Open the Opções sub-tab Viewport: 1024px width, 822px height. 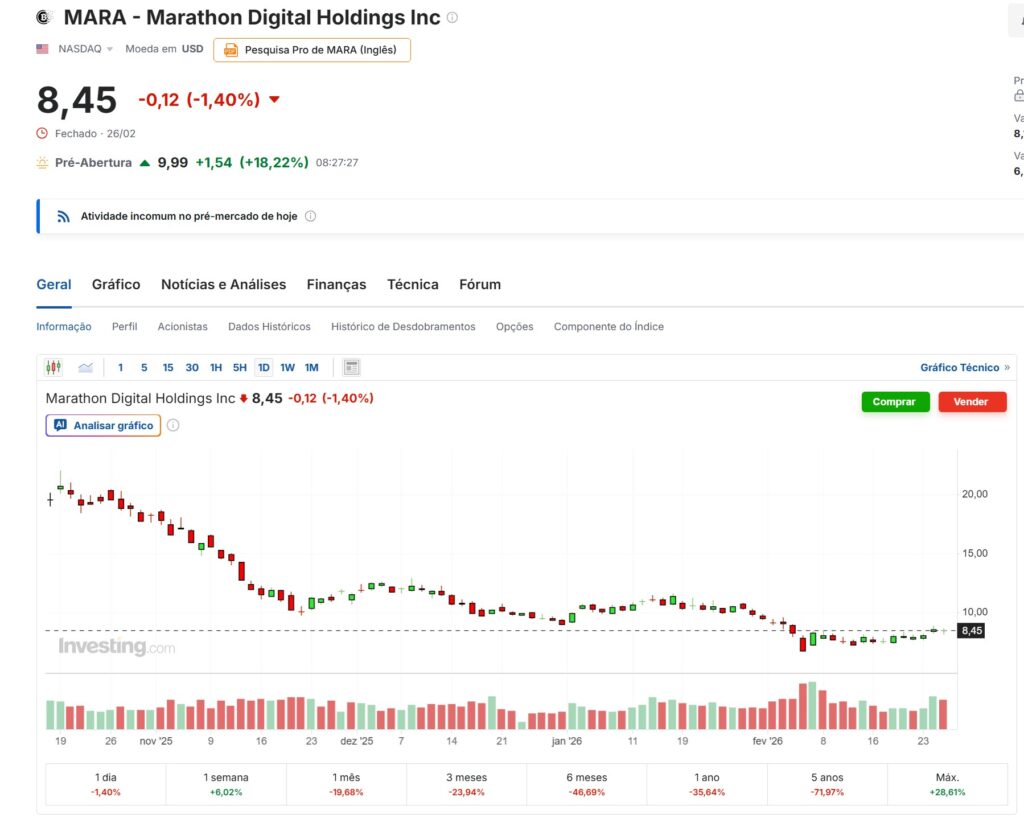(515, 326)
